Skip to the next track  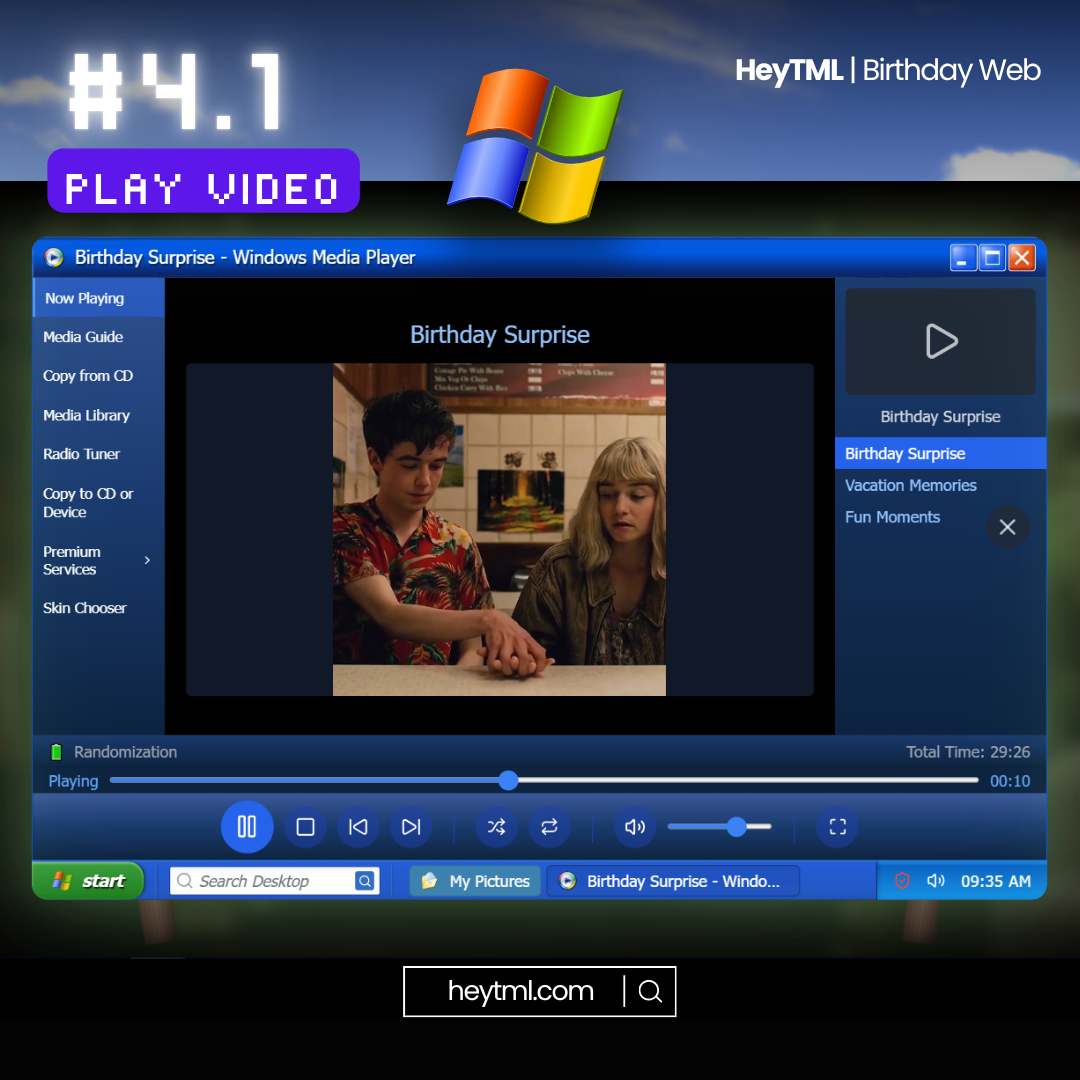(x=411, y=827)
